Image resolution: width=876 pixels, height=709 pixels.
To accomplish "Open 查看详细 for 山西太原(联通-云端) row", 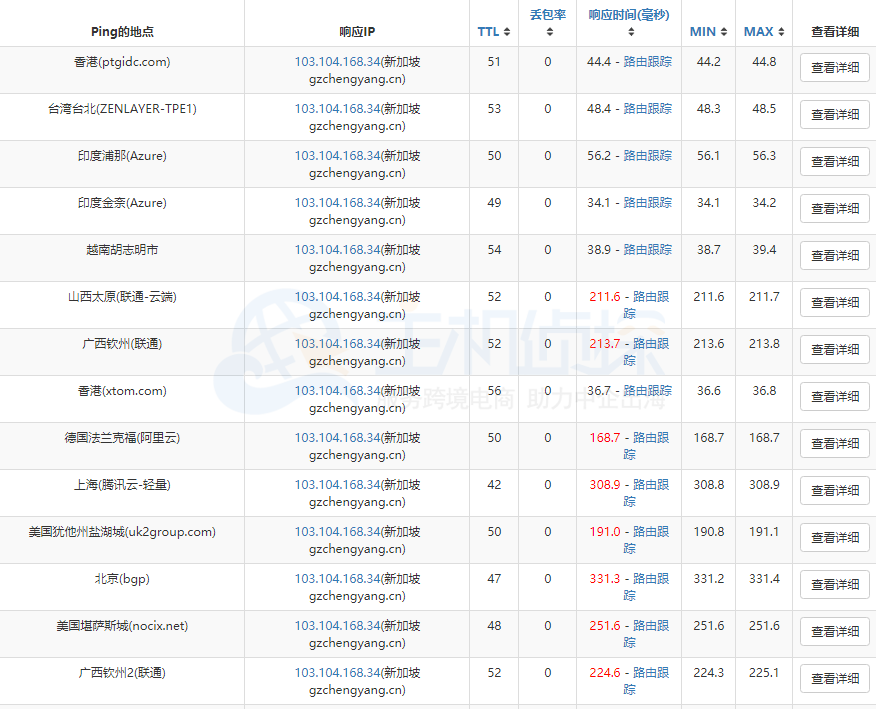I will (x=835, y=302).
